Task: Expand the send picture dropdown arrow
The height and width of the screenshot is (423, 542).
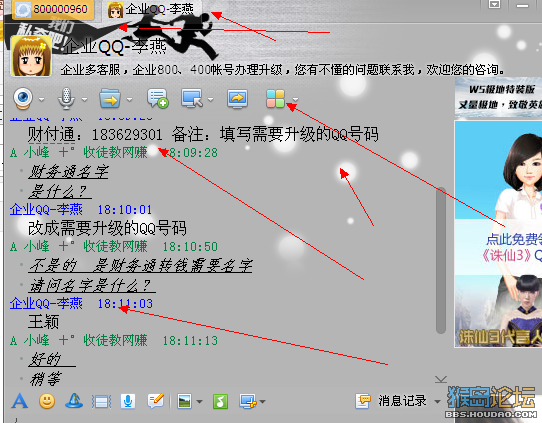Action: tap(199, 402)
